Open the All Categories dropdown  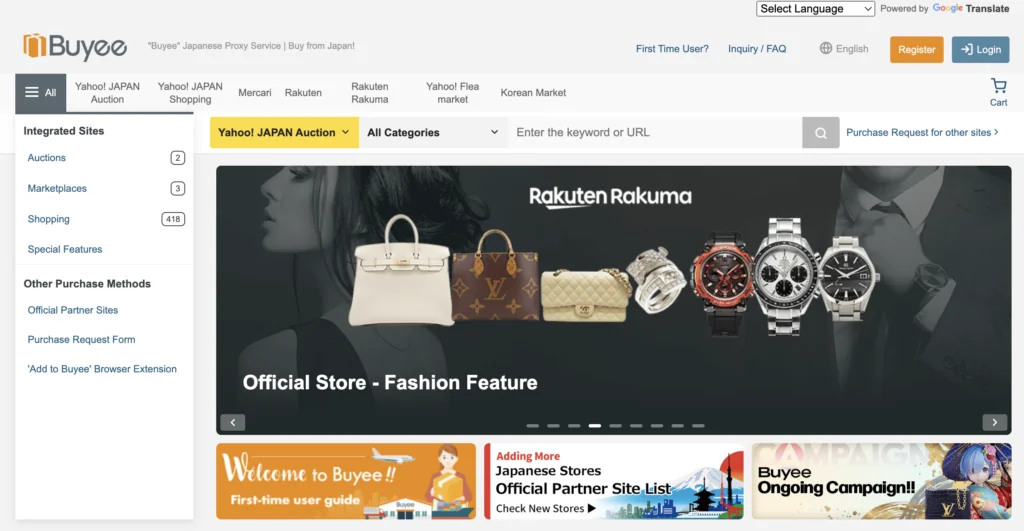(x=433, y=133)
